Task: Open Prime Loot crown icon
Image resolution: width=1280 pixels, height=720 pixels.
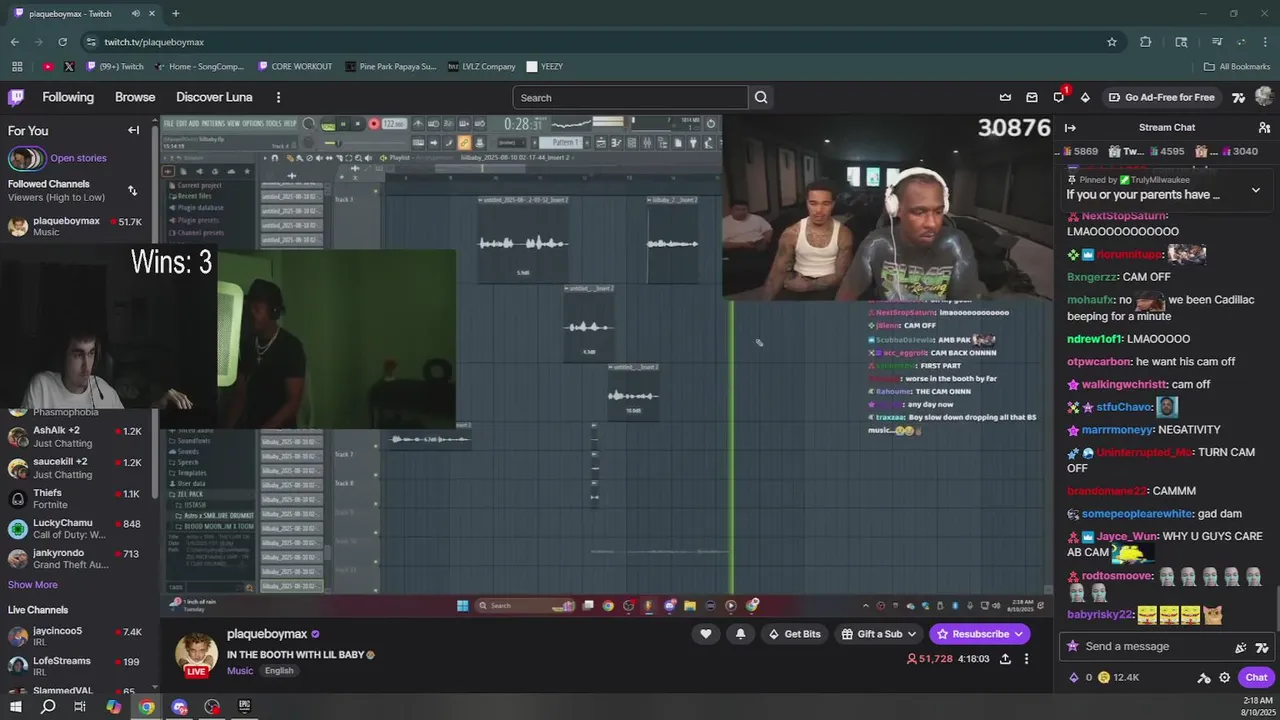Action: click(1005, 97)
